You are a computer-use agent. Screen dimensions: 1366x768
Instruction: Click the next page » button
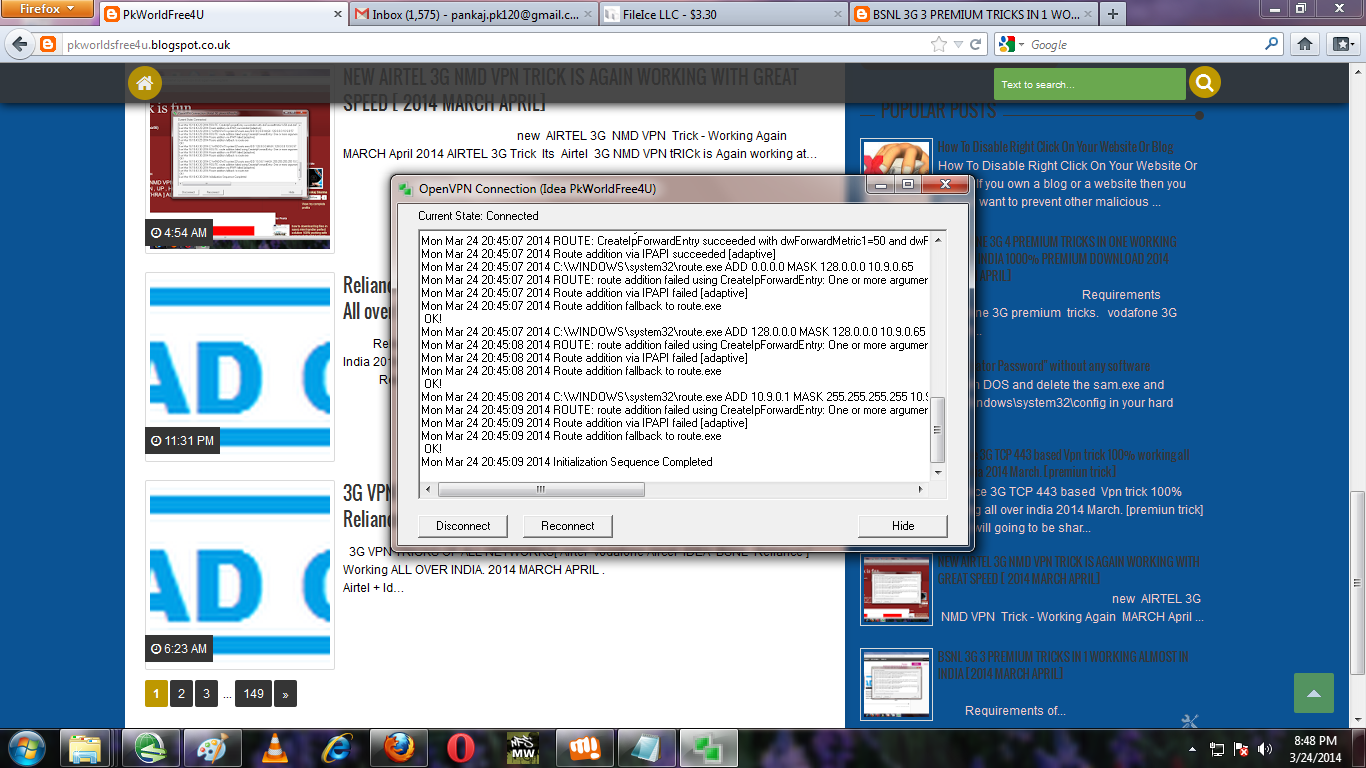coord(285,693)
